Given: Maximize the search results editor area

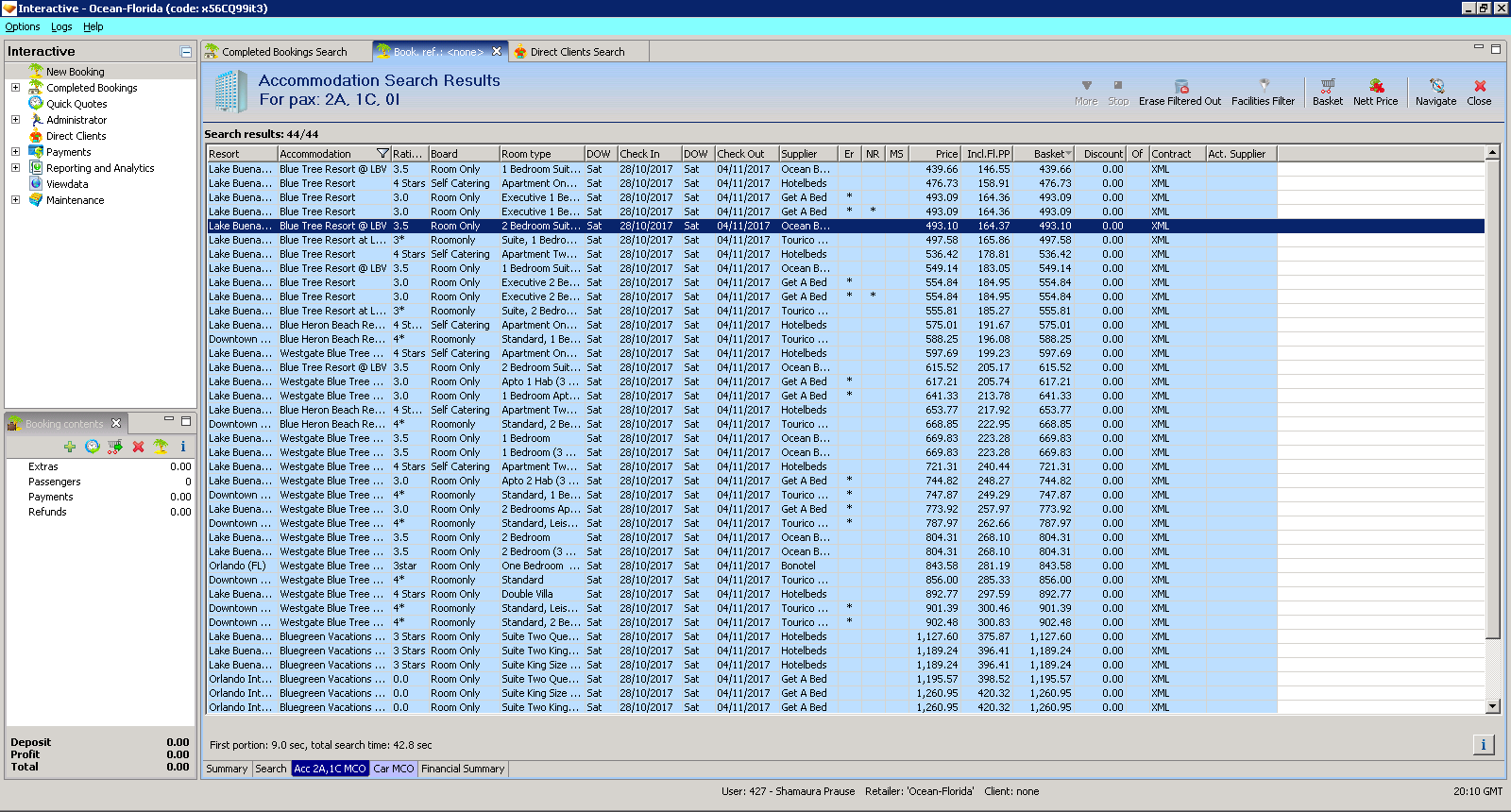Looking at the screenshot, I should (1496, 48).
